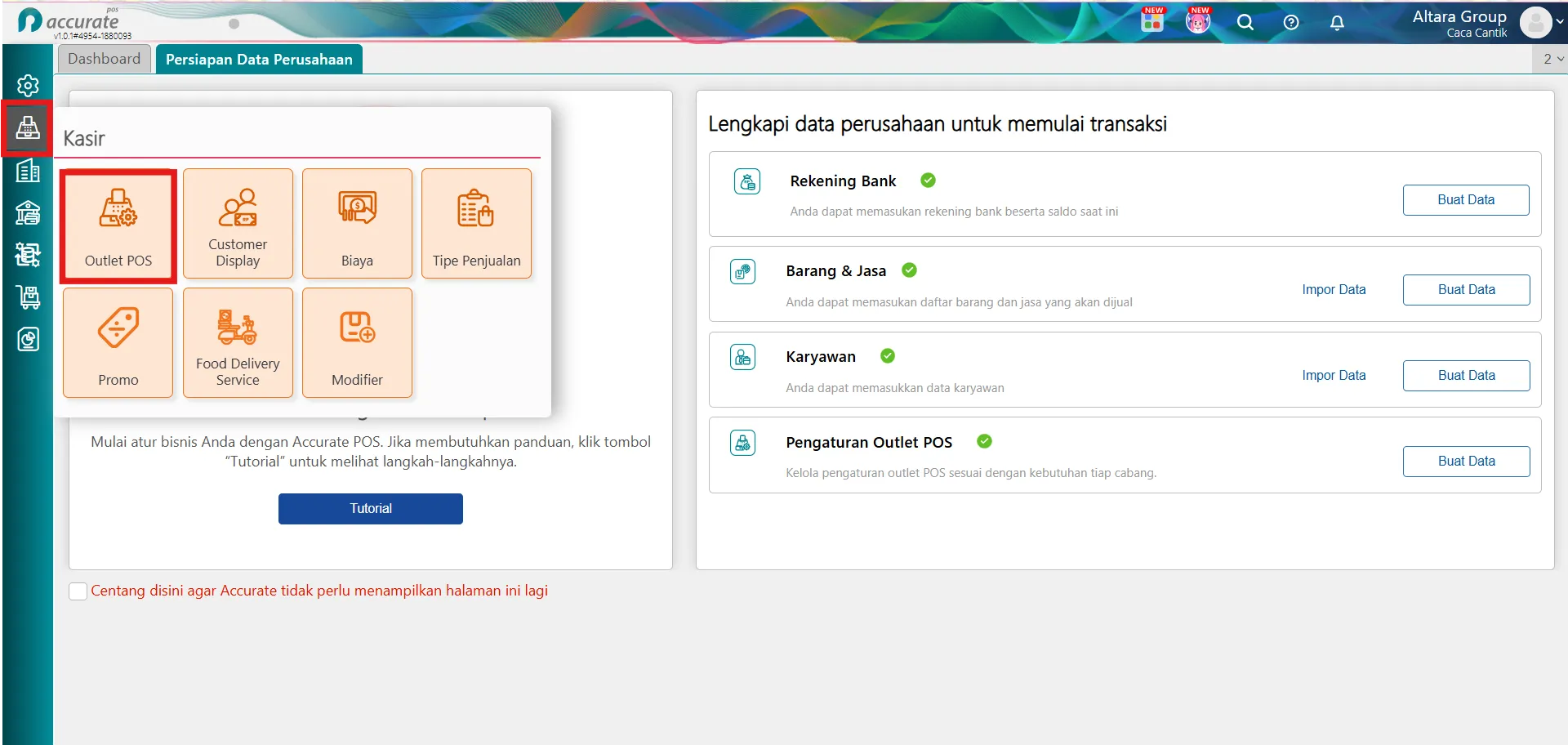Open the building company sidebar icon
The height and width of the screenshot is (745, 1568).
[28, 171]
